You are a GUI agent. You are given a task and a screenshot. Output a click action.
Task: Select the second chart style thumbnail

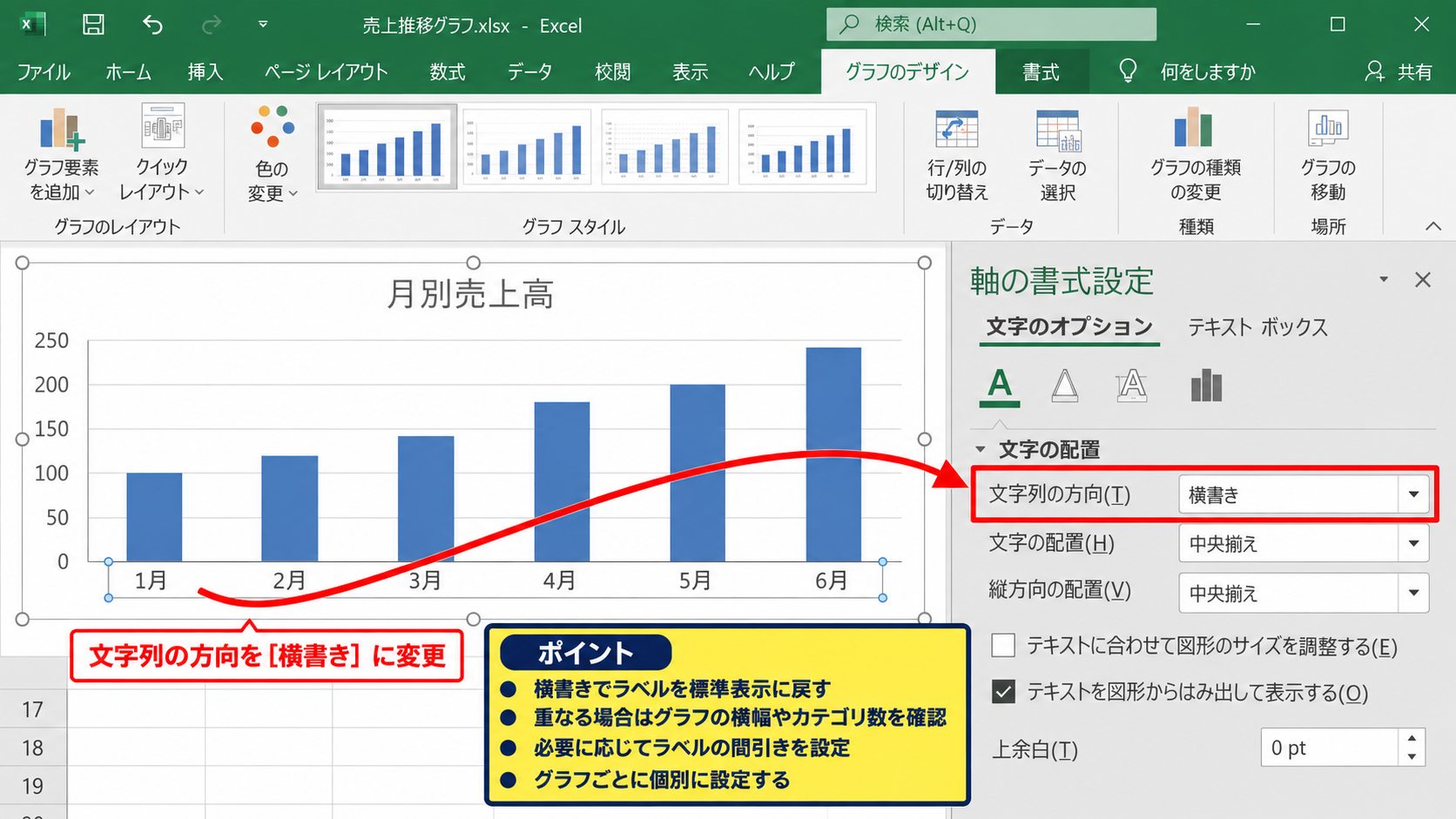[x=526, y=146]
